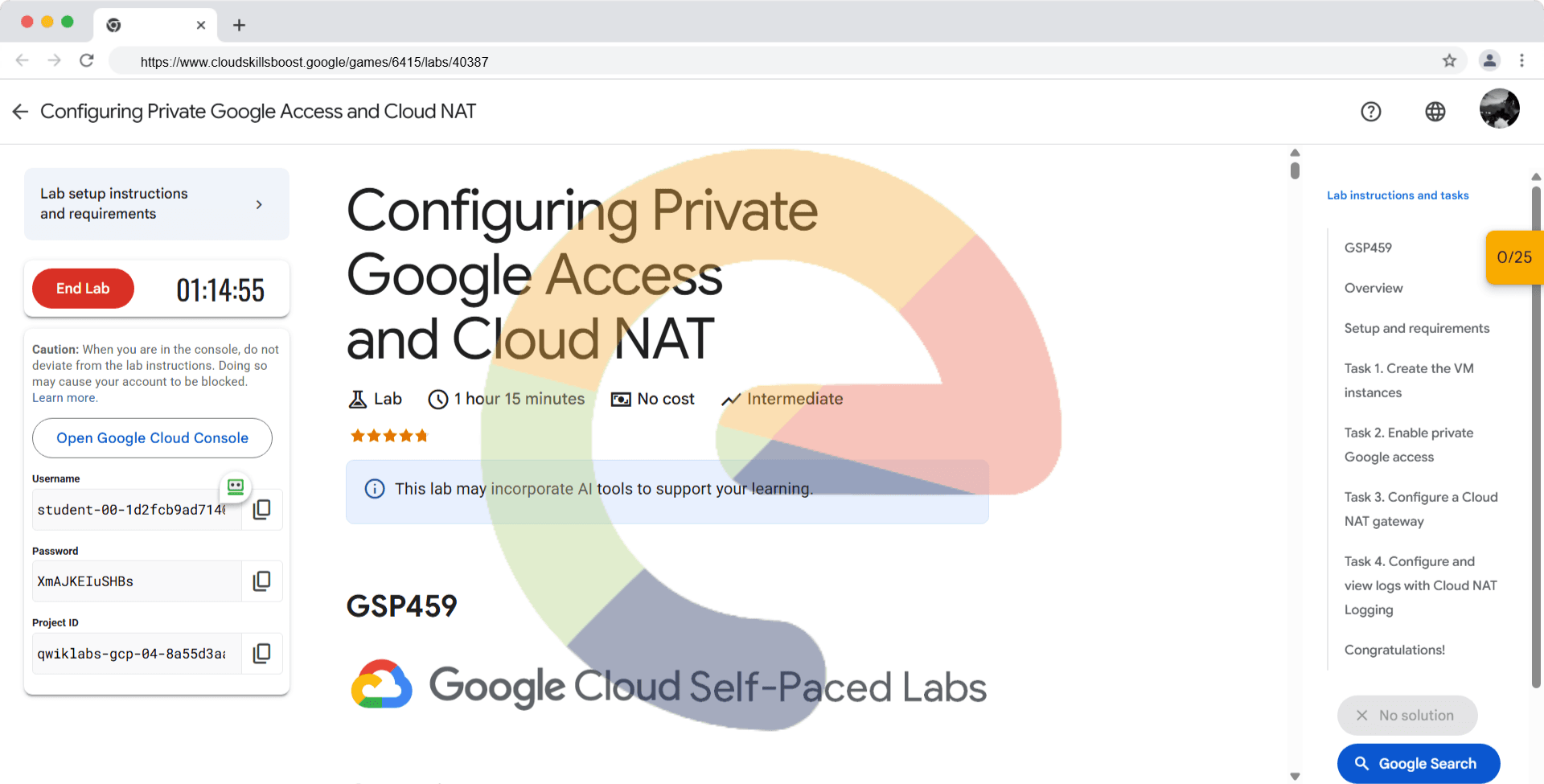Image resolution: width=1544 pixels, height=784 pixels.
Task: Open the browser three-dot menu
Action: pyautogui.click(x=1521, y=61)
